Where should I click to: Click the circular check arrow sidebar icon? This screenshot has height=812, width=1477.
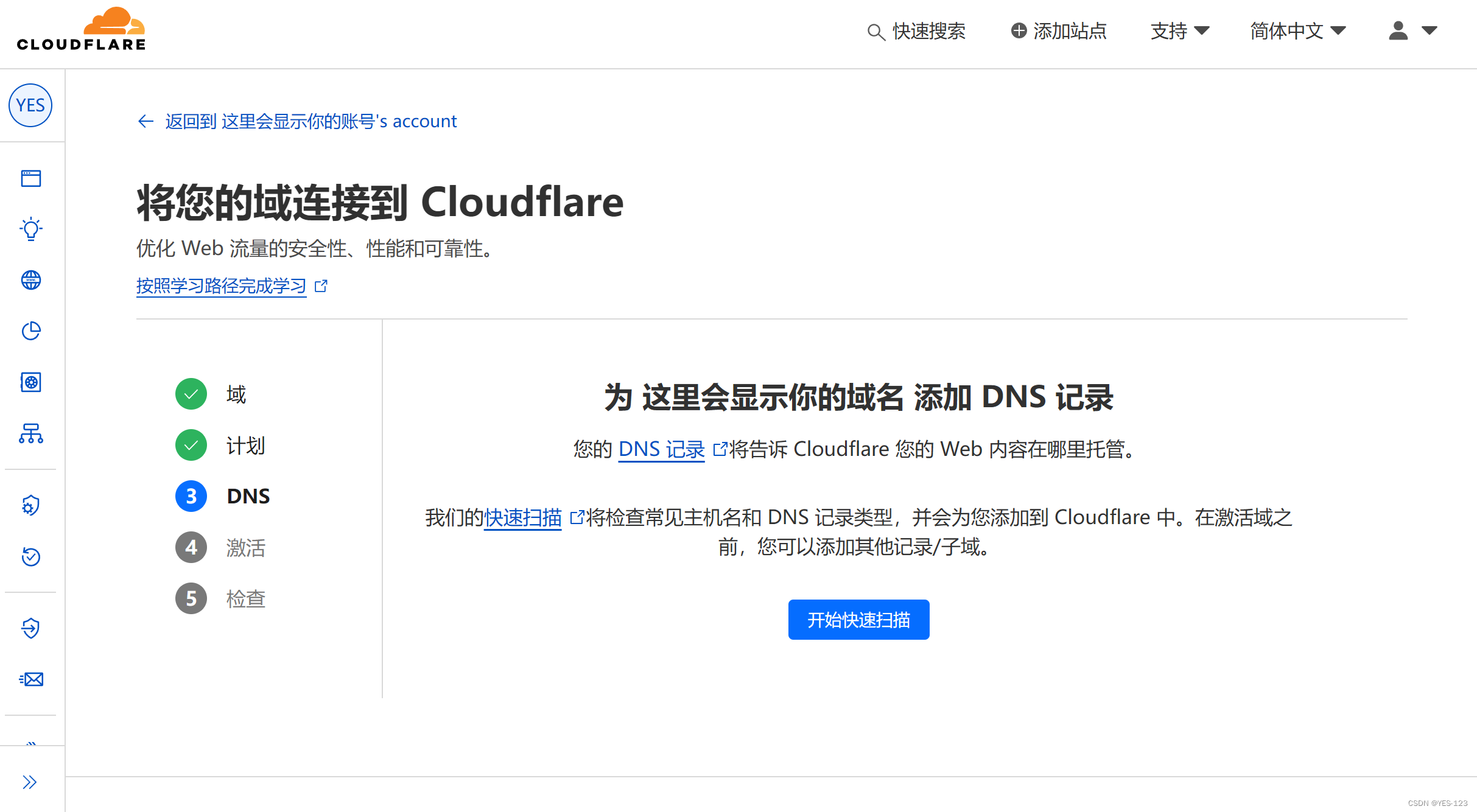tap(31, 556)
